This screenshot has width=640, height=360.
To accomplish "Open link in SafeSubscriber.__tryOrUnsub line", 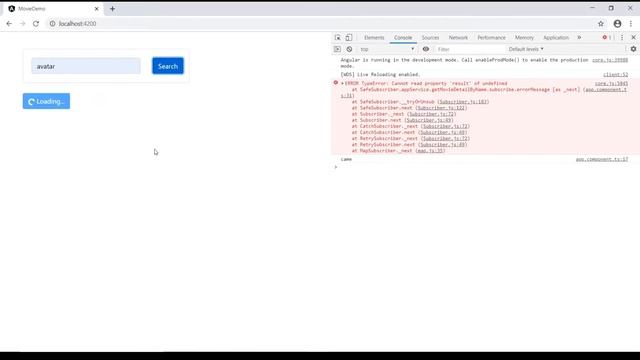I will (x=463, y=102).
